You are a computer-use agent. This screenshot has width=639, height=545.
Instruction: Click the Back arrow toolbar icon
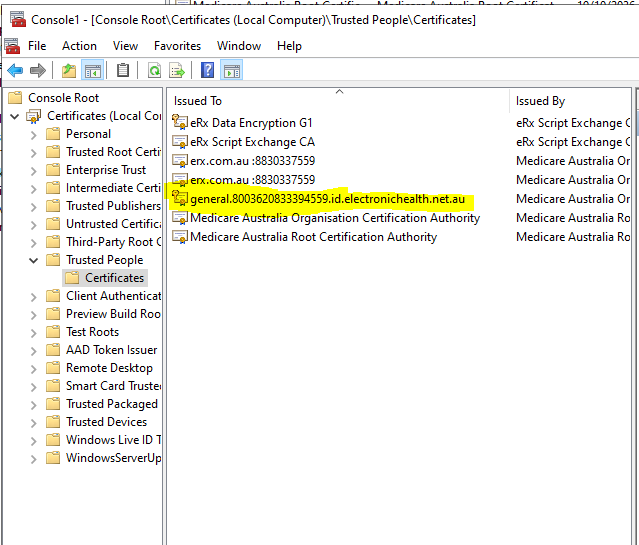pyautogui.click(x=15, y=71)
